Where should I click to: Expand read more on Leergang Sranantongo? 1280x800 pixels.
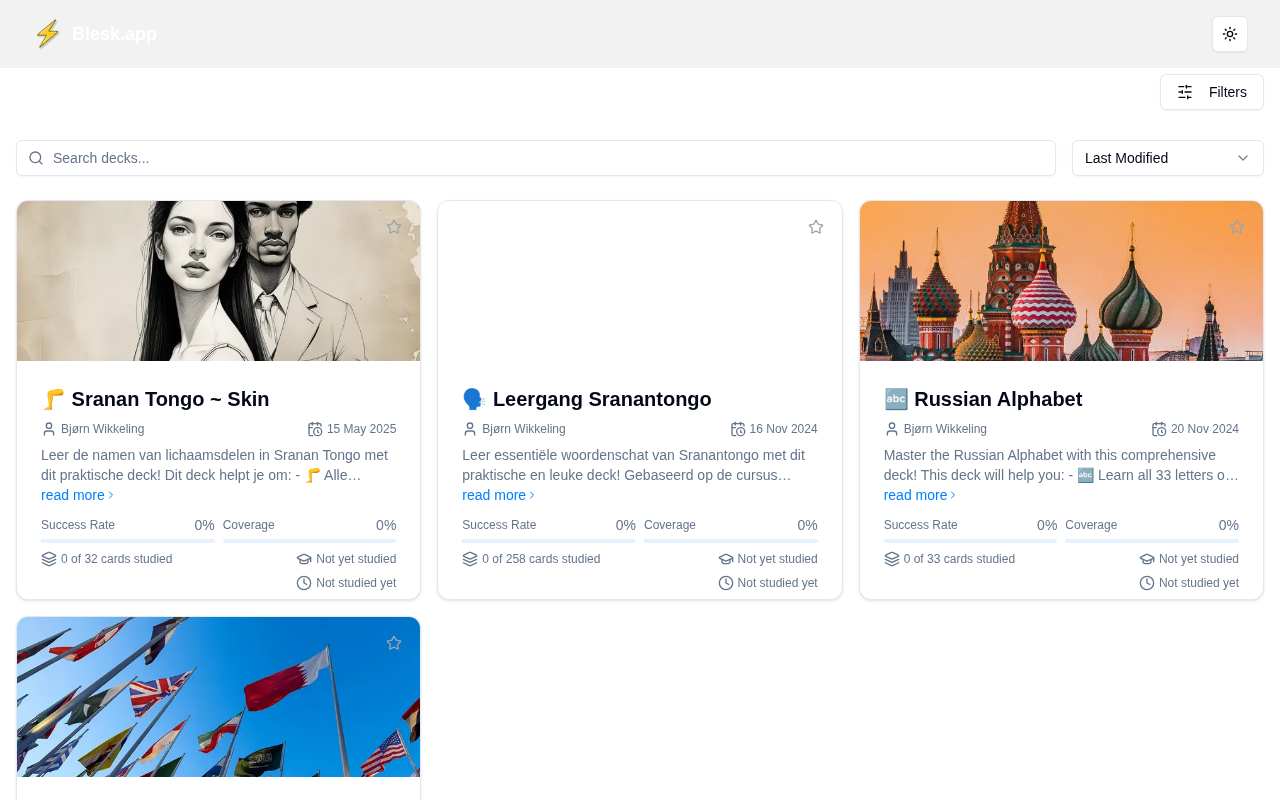(498, 495)
